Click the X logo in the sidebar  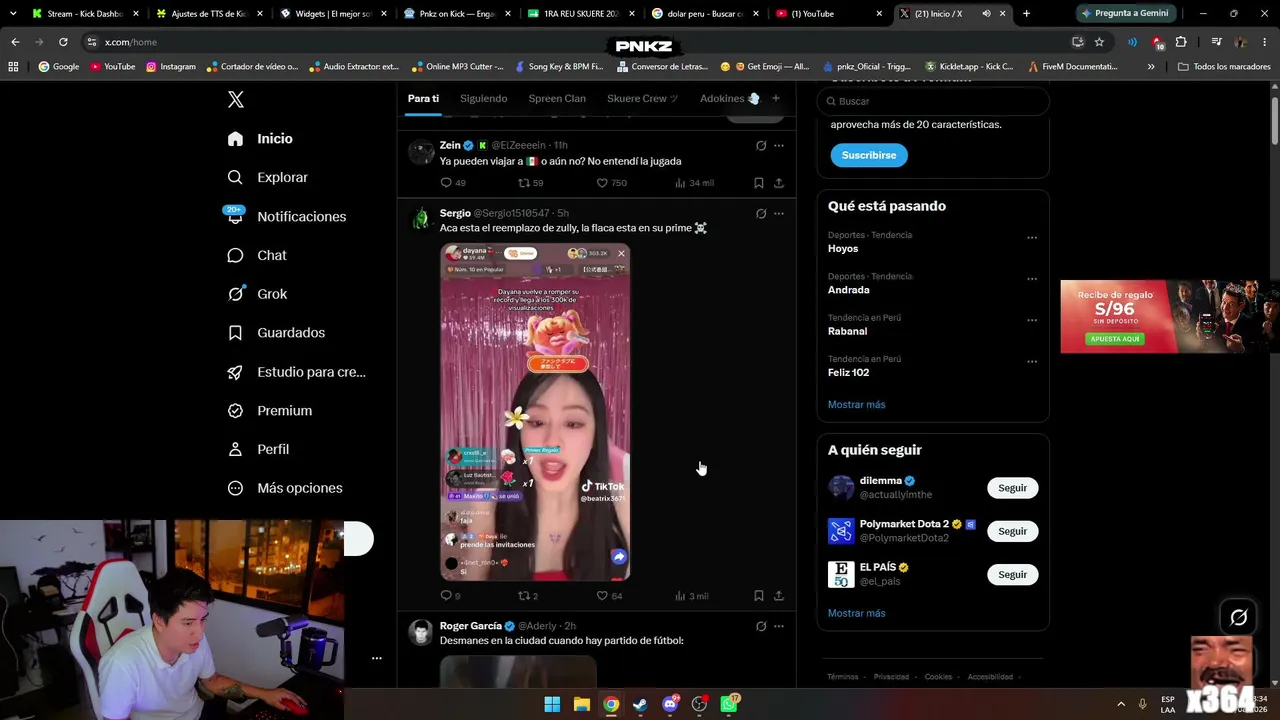click(x=236, y=99)
